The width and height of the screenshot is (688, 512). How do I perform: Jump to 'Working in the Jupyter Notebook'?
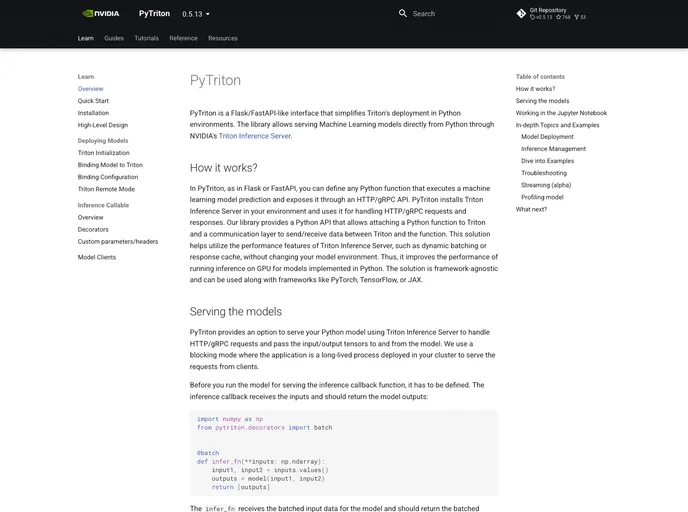pyautogui.click(x=561, y=113)
